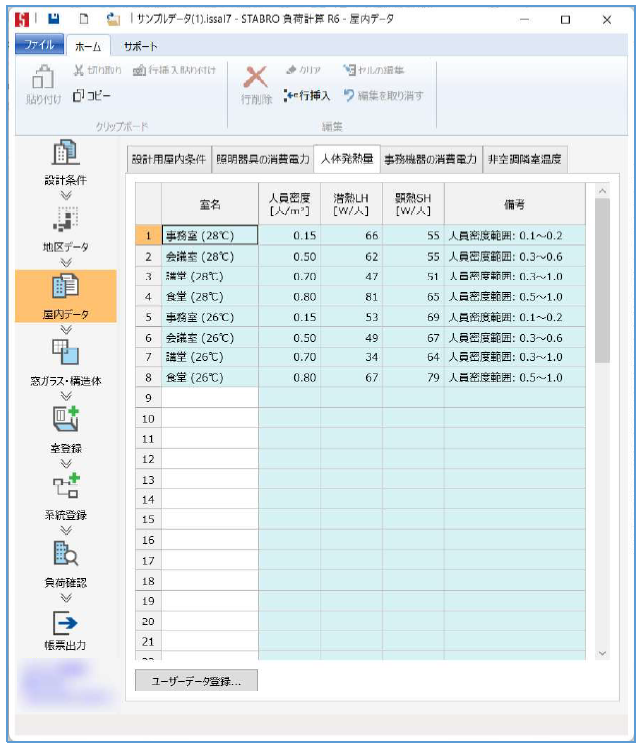Switch to 非空調隣室温度 tab
Viewport: 643px width, 748px height.
tap(524, 159)
